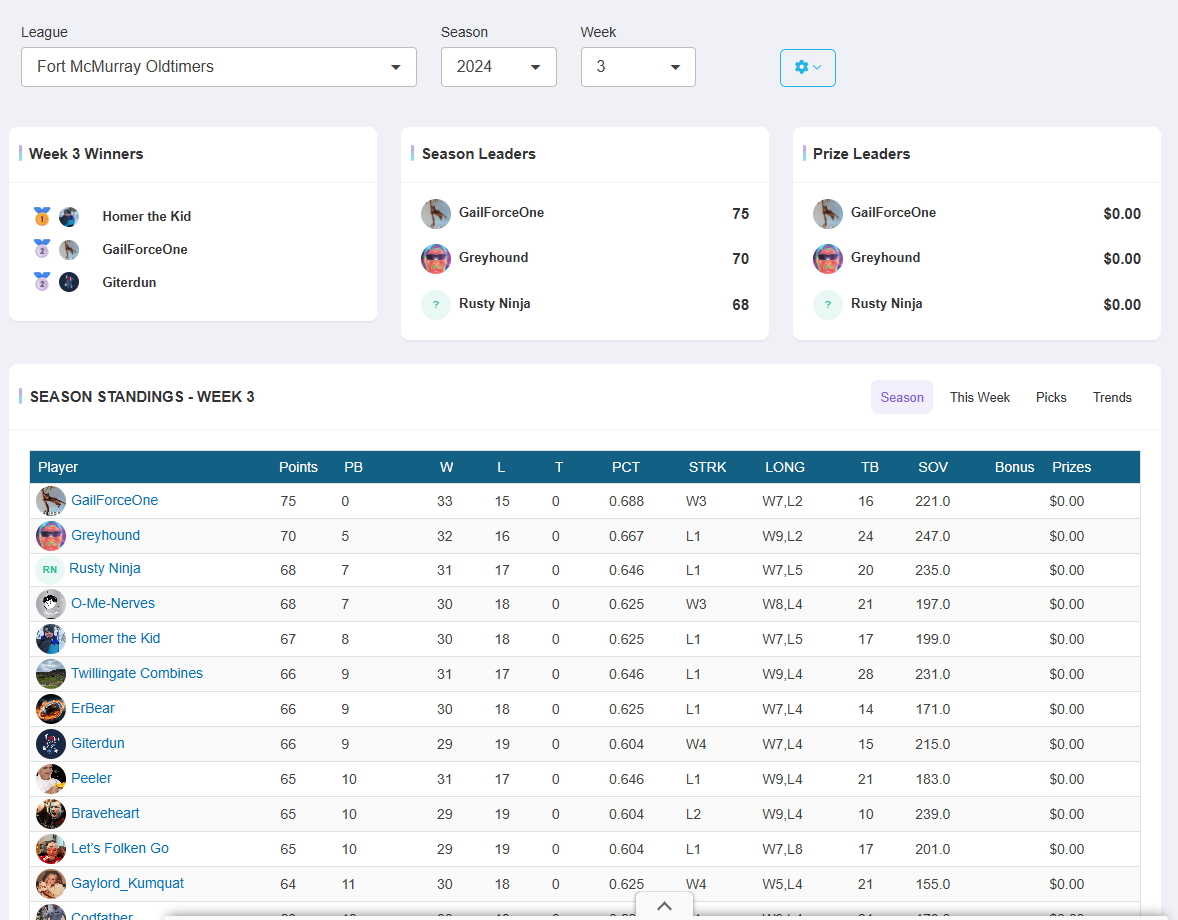Switch to the Picks tab
1178x920 pixels.
(x=1051, y=397)
